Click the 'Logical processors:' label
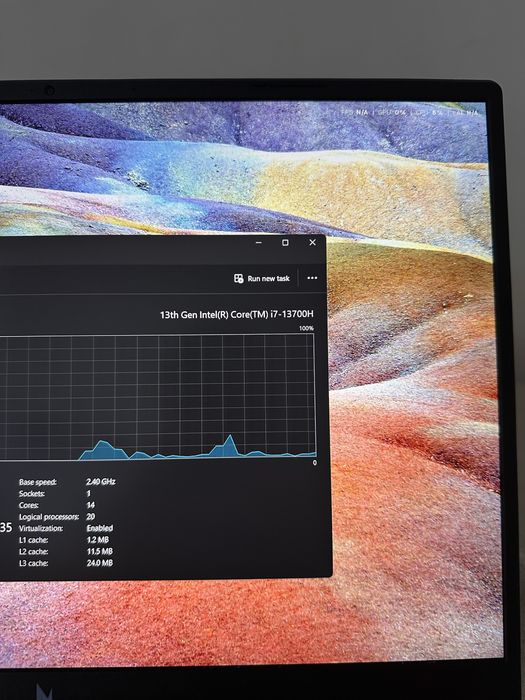This screenshot has width=525, height=700. 49,517
